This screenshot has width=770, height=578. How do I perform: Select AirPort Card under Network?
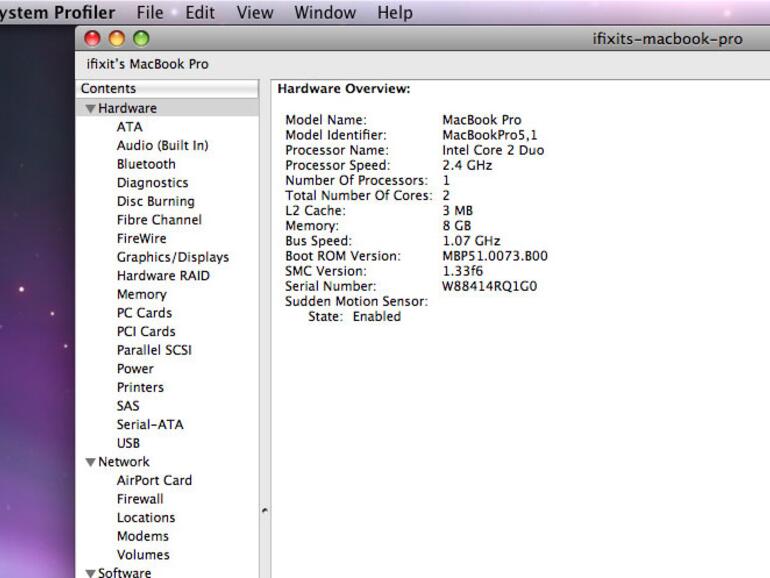click(154, 481)
